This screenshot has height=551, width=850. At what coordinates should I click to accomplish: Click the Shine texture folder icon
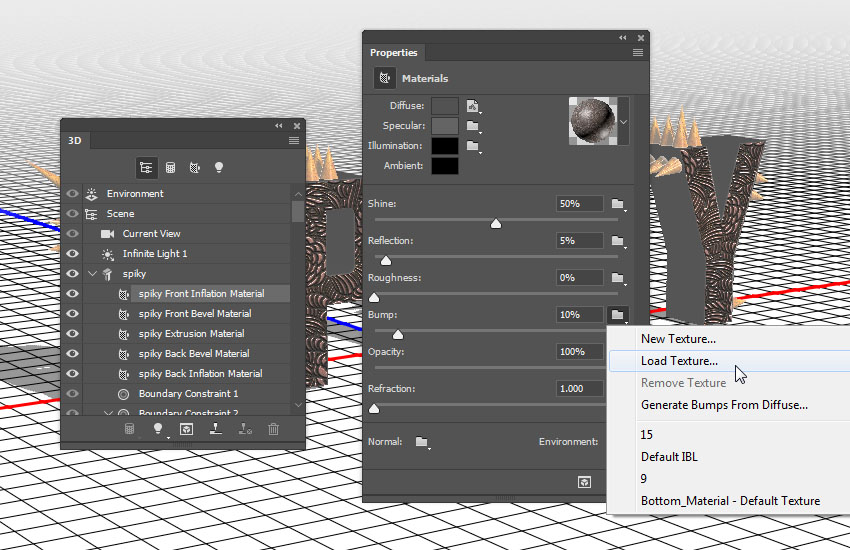tap(618, 204)
